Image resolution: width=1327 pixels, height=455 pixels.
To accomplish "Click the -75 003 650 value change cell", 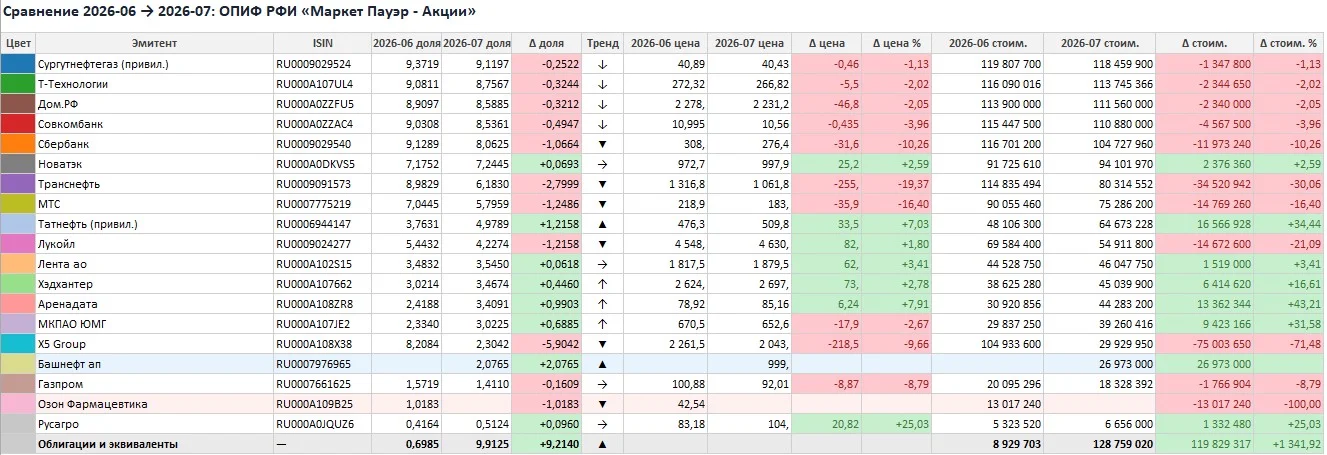I will (x=1205, y=343).
